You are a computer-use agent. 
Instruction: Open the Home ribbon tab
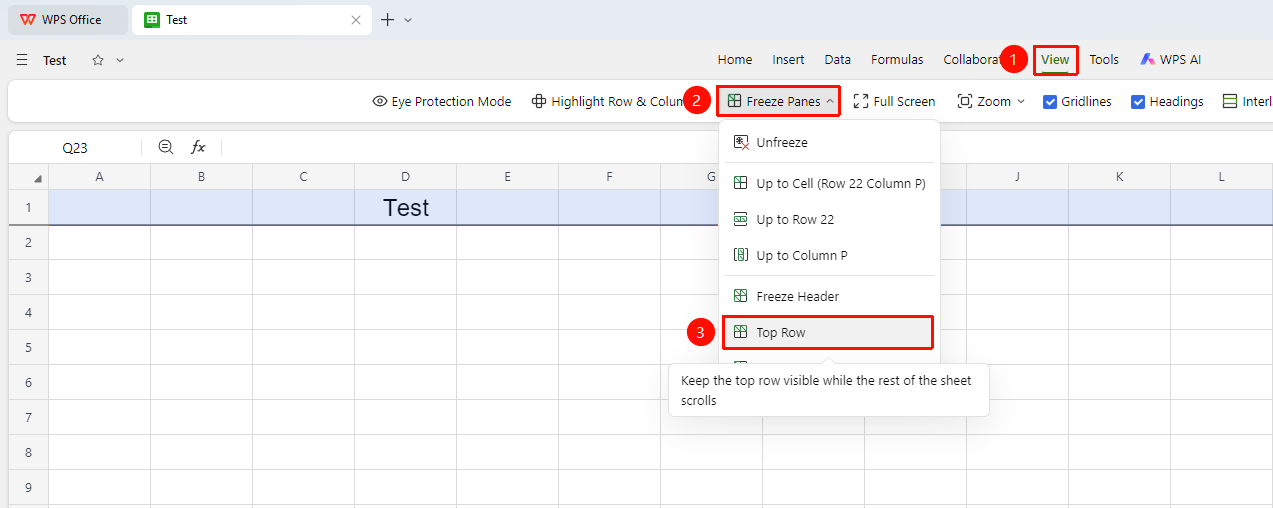click(x=735, y=60)
